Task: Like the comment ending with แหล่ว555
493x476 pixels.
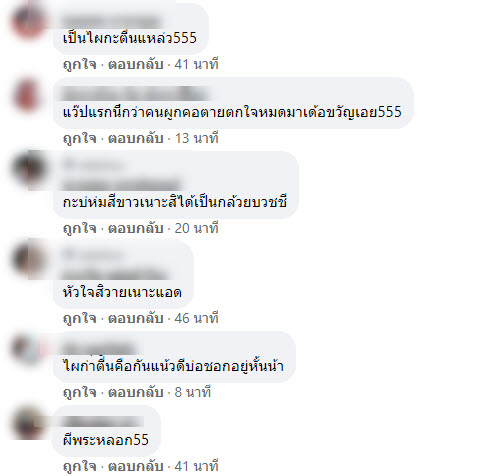Action: pyautogui.click(x=80, y=64)
